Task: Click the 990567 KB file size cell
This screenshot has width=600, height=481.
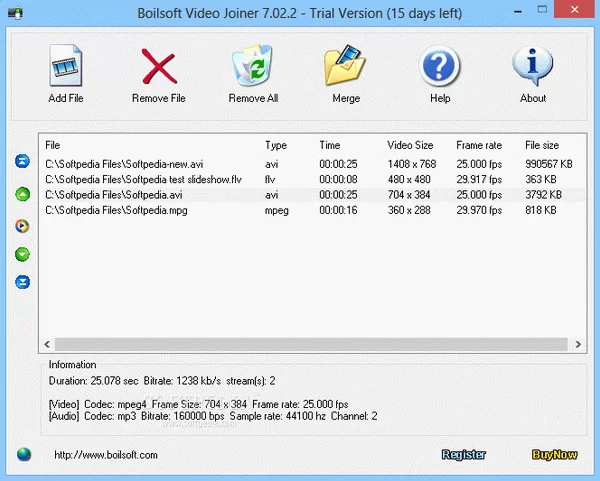Action: click(549, 164)
